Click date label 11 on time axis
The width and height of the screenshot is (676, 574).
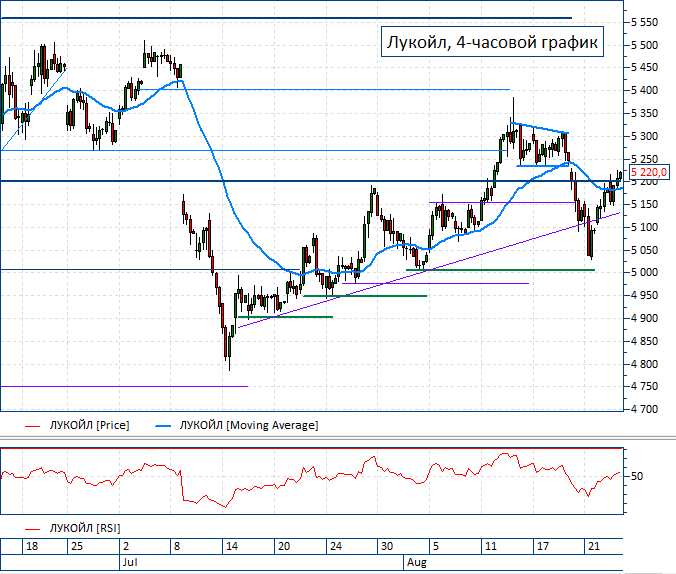(x=491, y=546)
